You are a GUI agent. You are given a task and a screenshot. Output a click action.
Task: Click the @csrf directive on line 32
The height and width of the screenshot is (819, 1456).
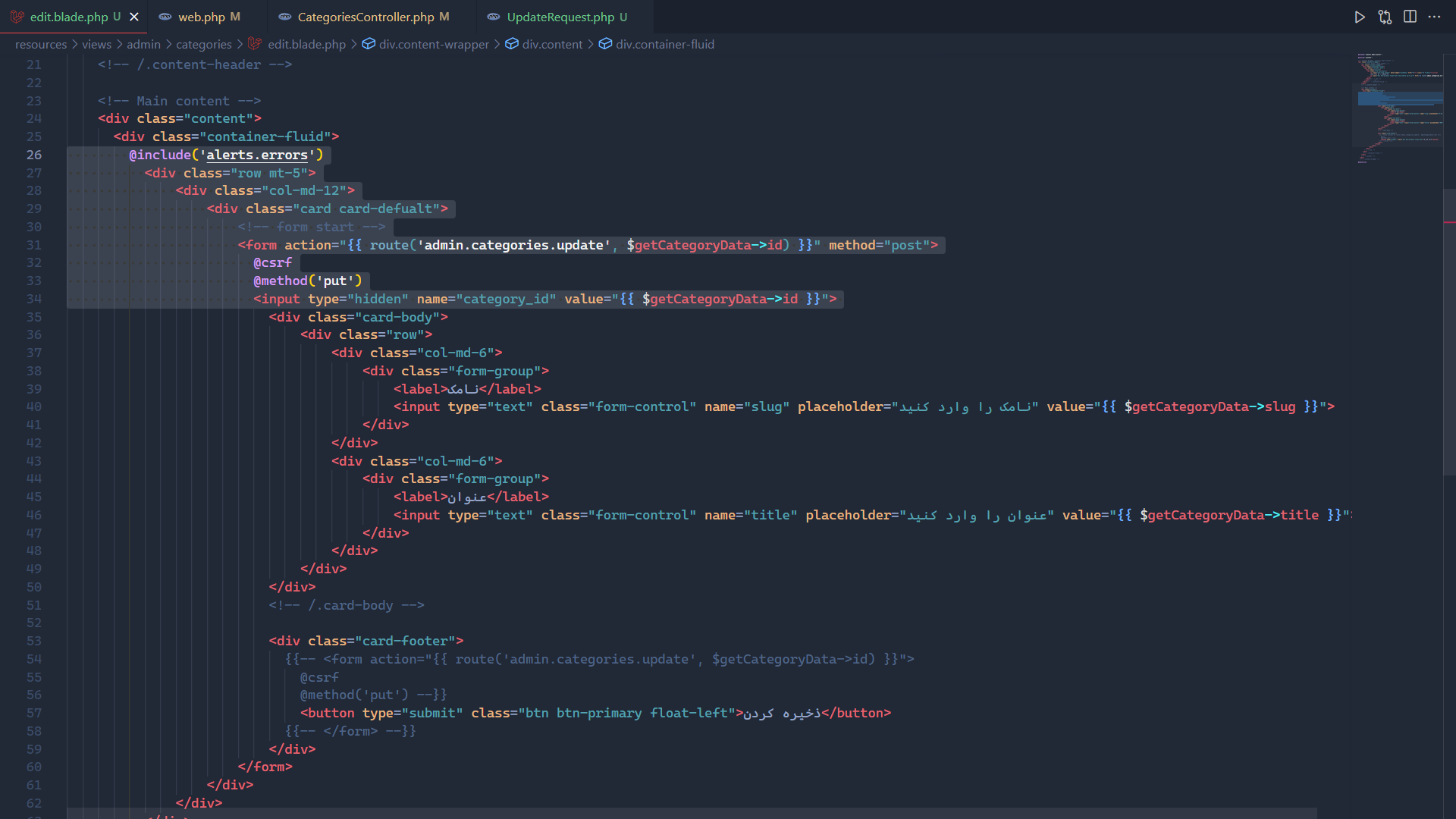click(272, 262)
